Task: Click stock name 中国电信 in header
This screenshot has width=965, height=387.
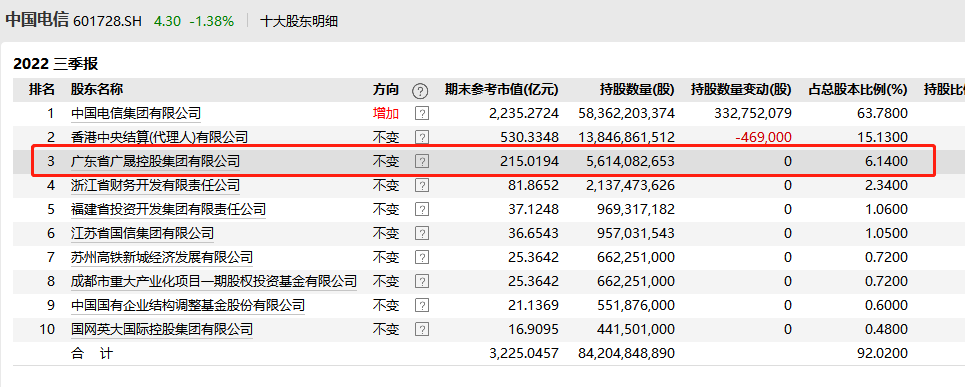Action: pos(37,20)
